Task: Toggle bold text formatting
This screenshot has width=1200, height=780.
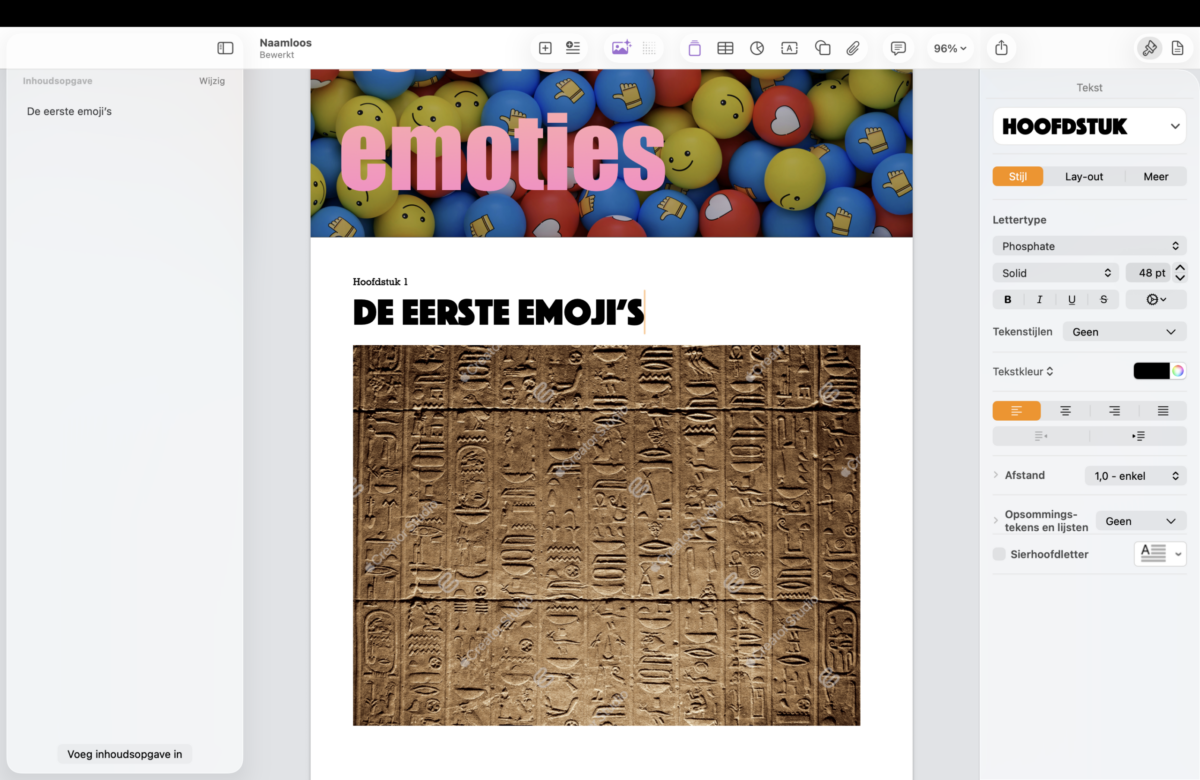Action: point(1007,299)
